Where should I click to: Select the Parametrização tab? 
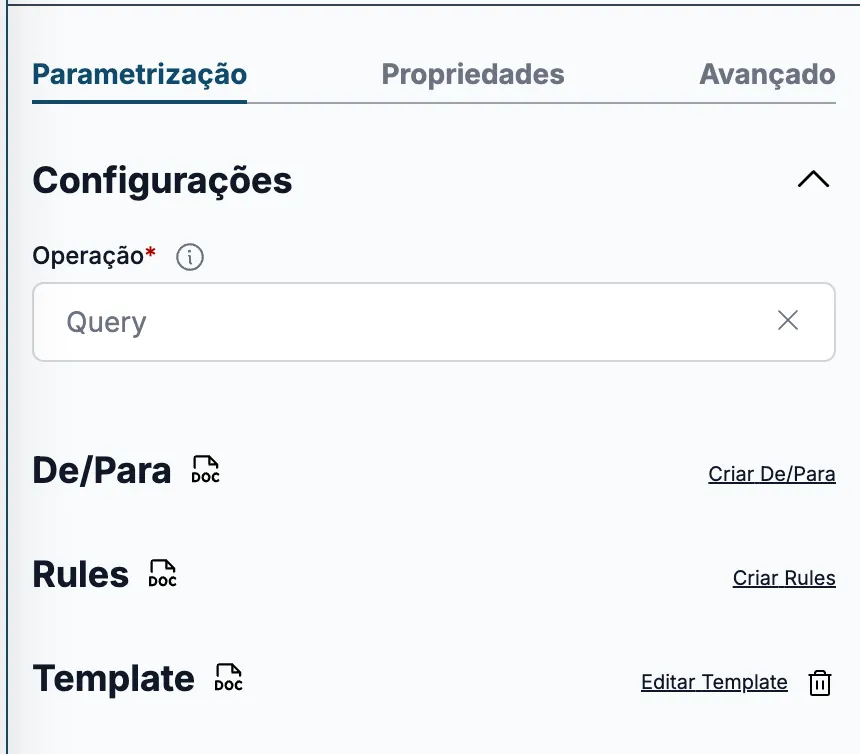click(140, 75)
